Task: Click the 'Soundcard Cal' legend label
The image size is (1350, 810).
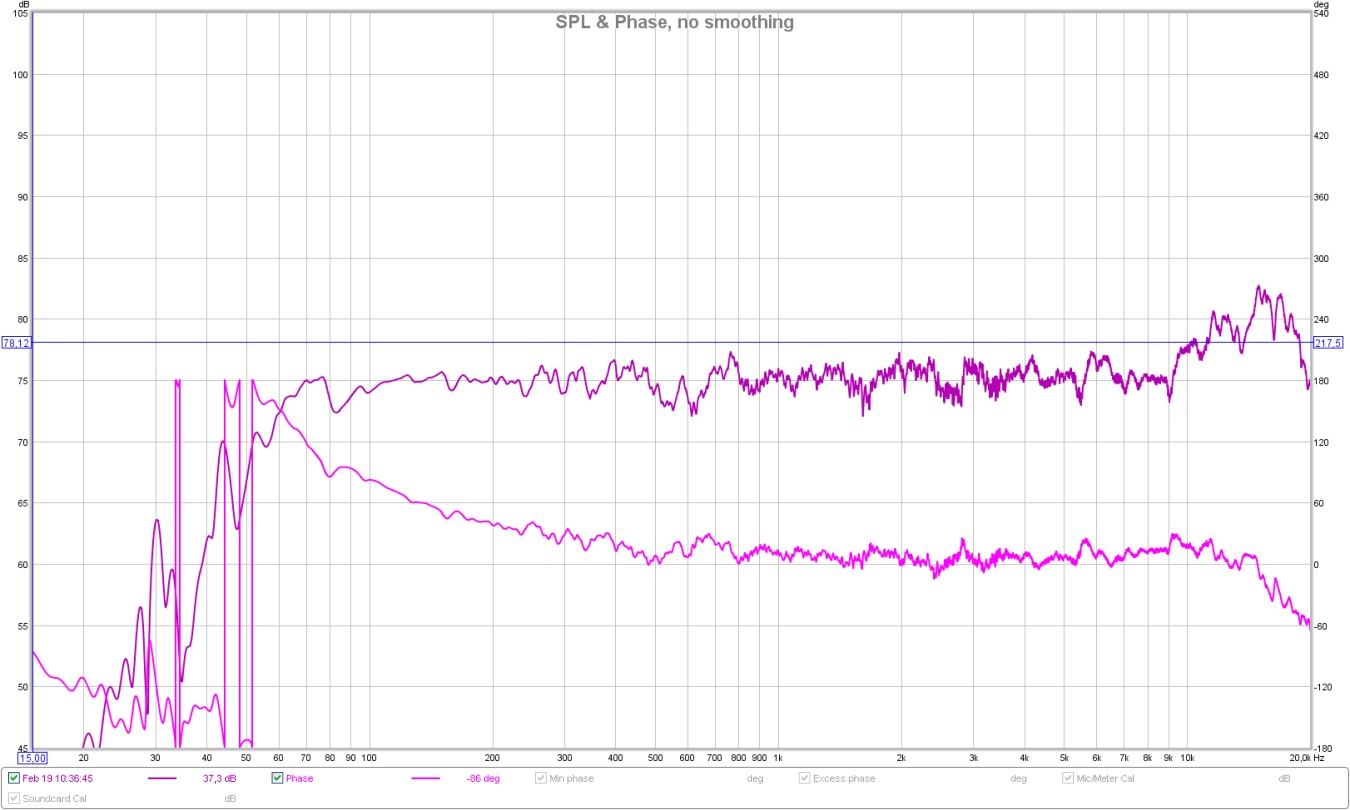Action: (55, 798)
